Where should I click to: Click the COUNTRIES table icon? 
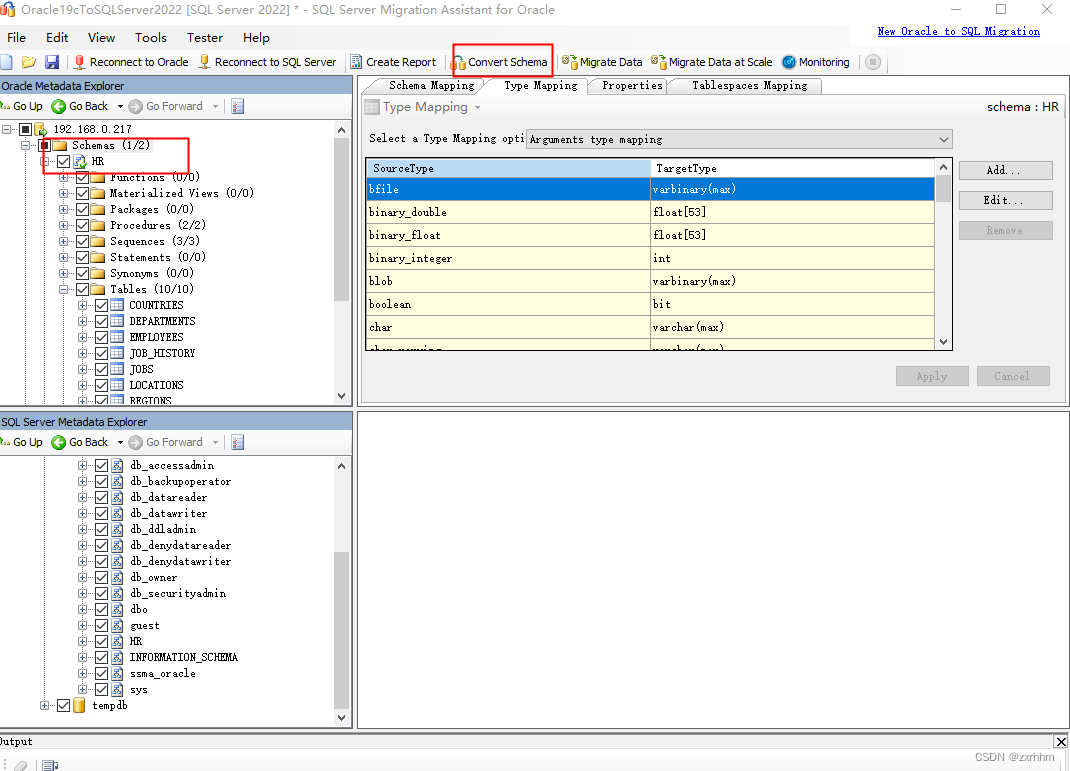point(117,305)
